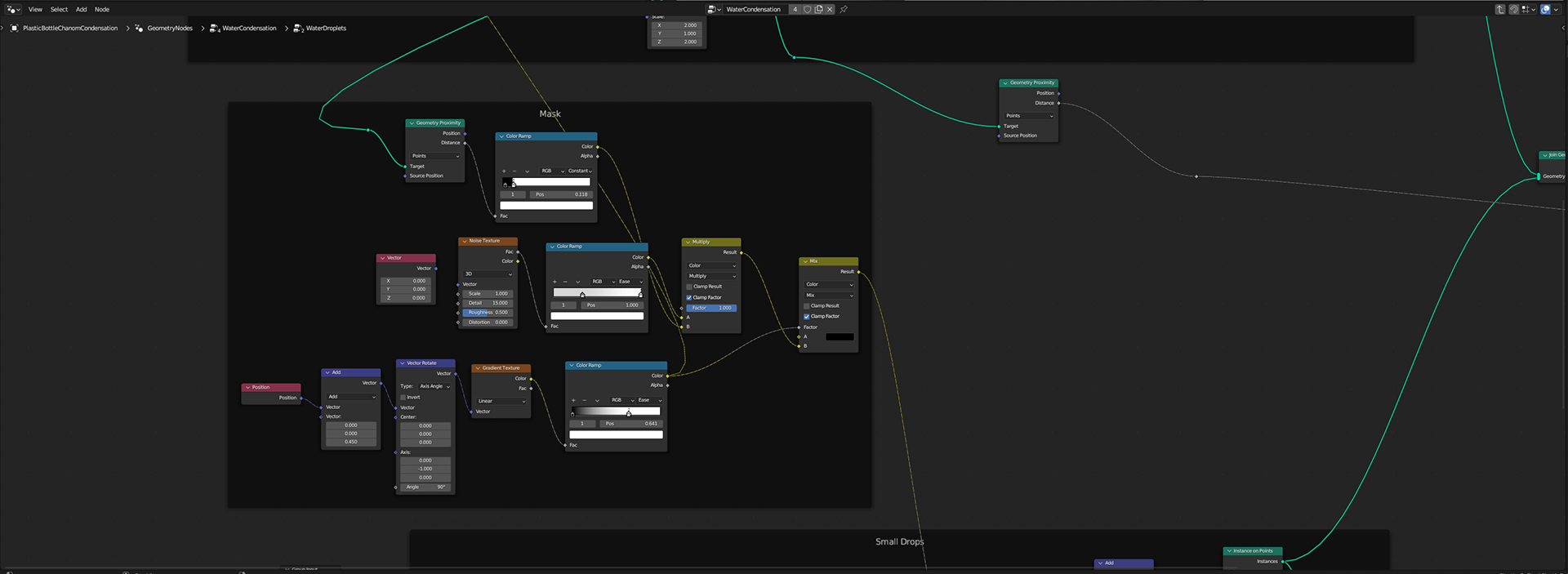Click the GeometryNodes breadcrumb
Screen dimensions: 1568x574
coord(170,28)
